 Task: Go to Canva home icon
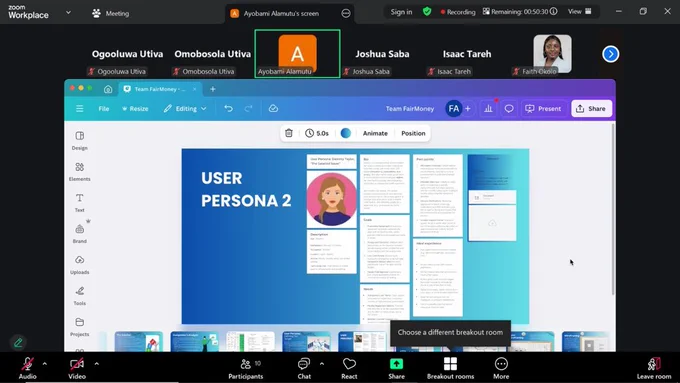click(x=108, y=89)
